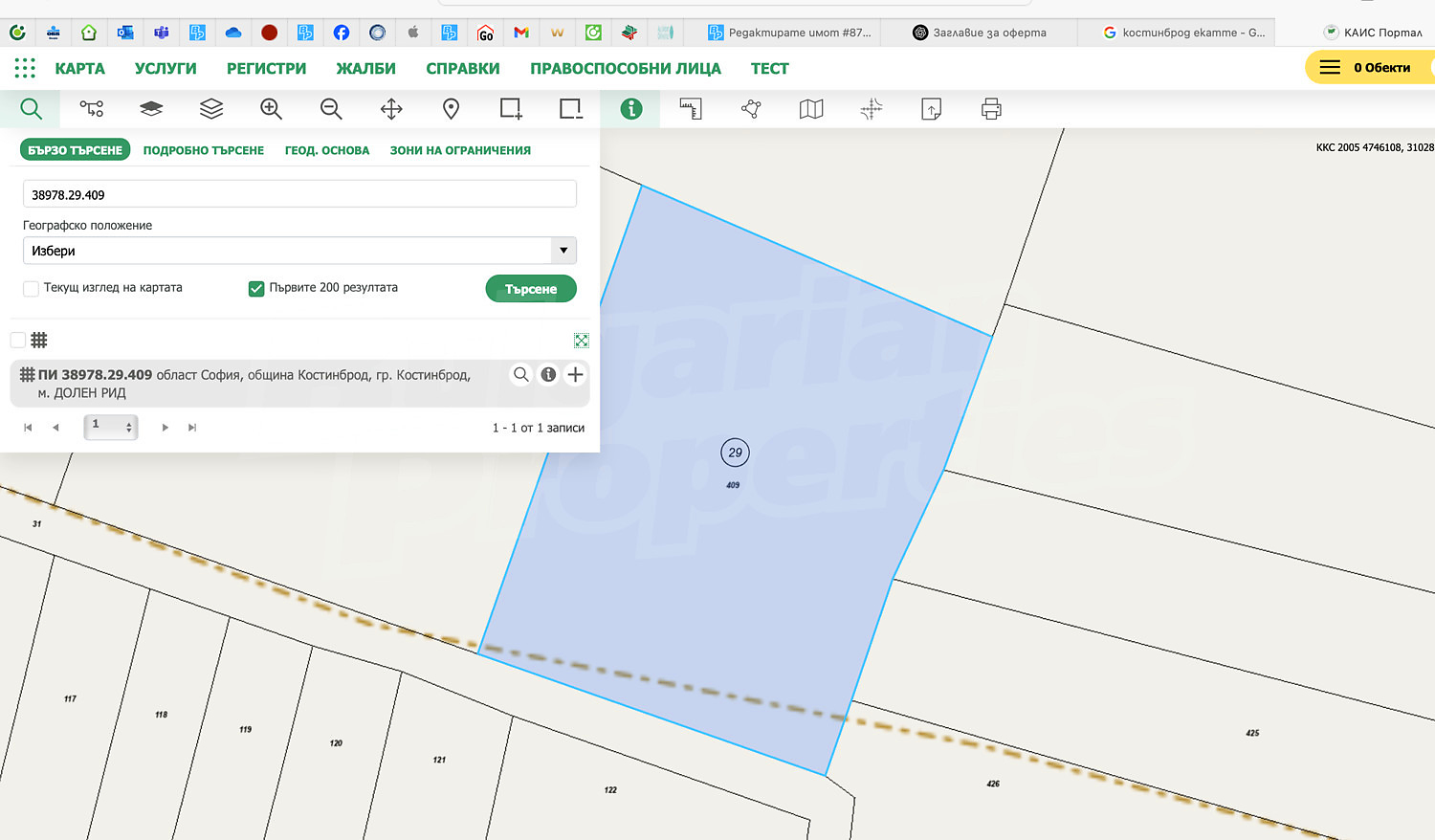Screen dimensions: 1435x840
Task: Click parcel 425 on the map
Action: pos(1252,733)
